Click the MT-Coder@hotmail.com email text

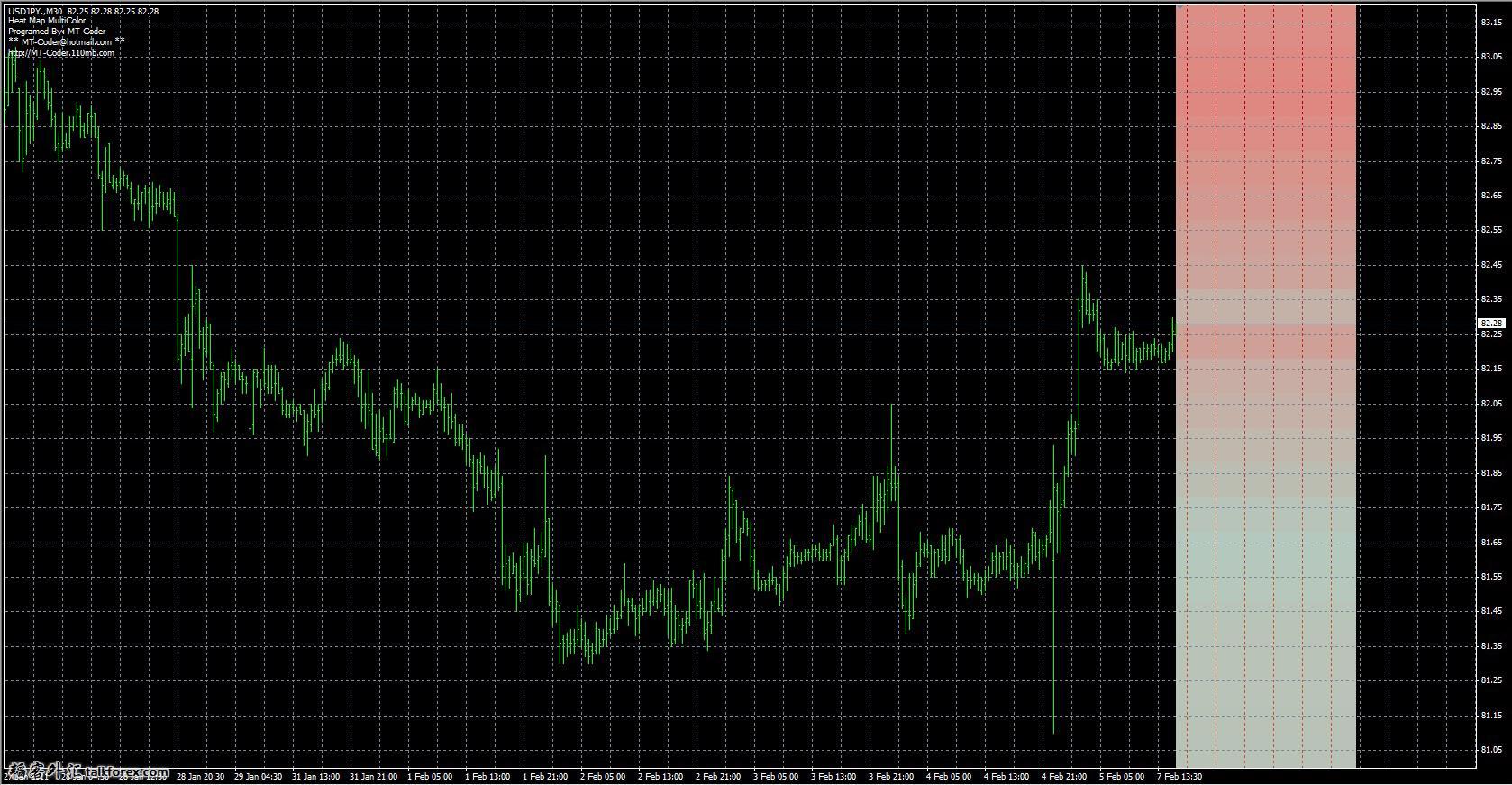pos(67,41)
